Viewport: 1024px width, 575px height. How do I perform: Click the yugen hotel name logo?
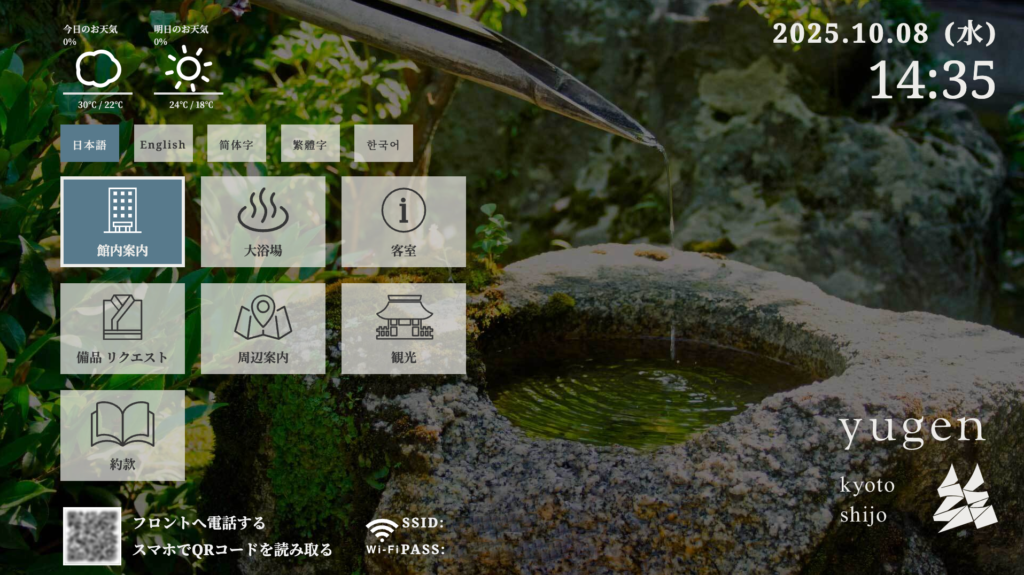point(912,429)
